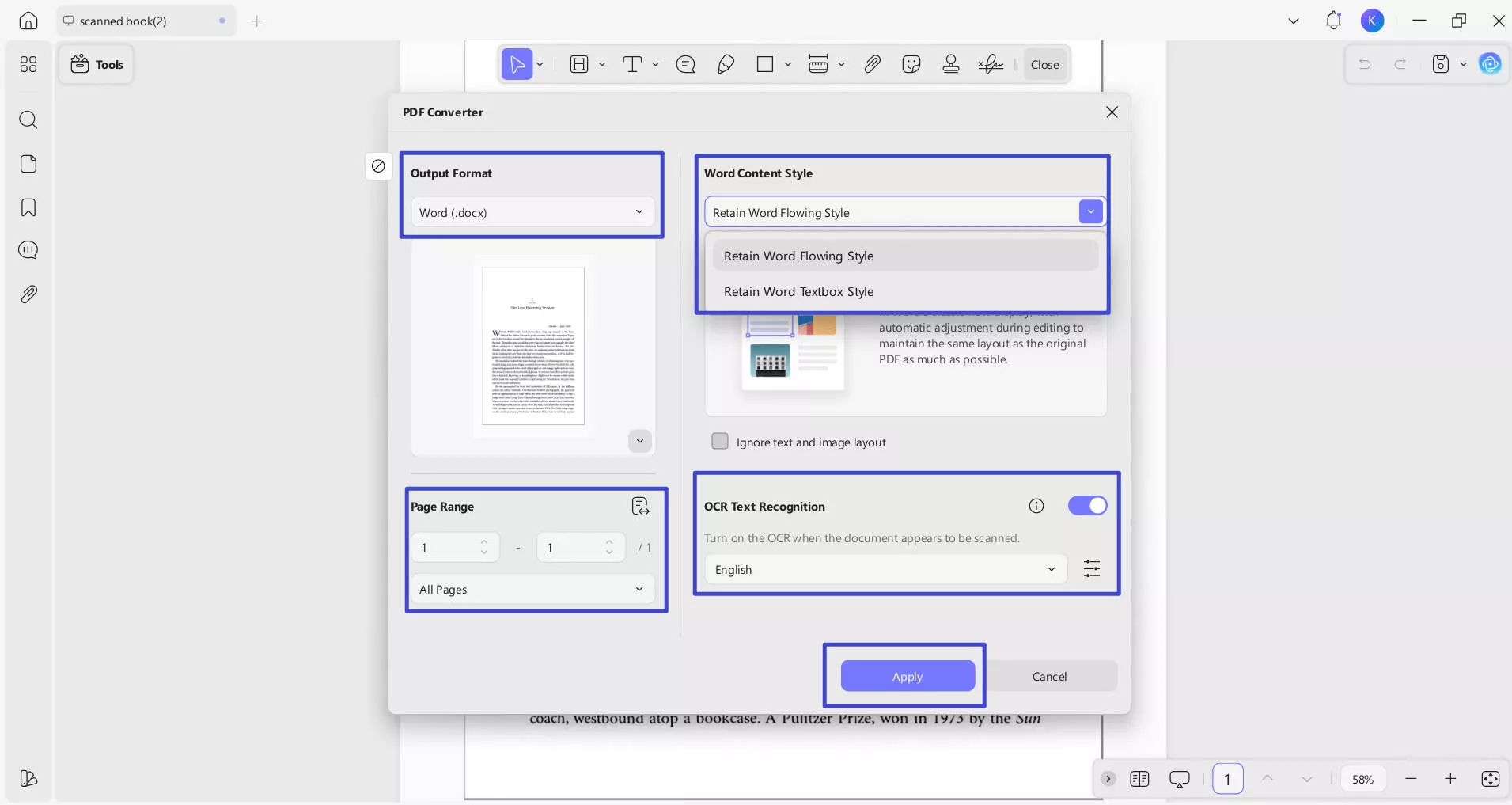Select the signature tool icon

[990, 64]
